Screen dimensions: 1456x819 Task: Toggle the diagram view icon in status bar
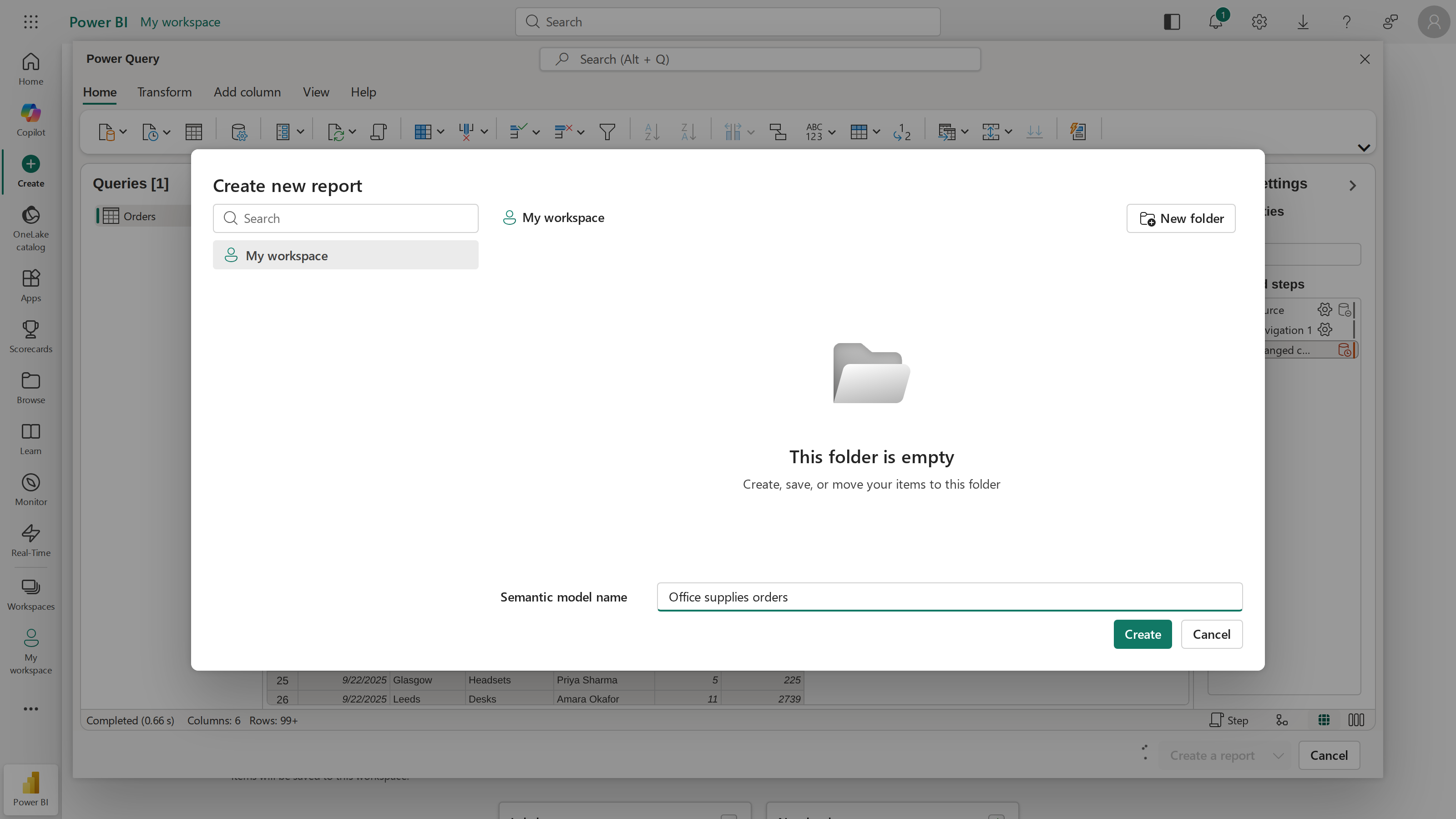(x=1282, y=720)
